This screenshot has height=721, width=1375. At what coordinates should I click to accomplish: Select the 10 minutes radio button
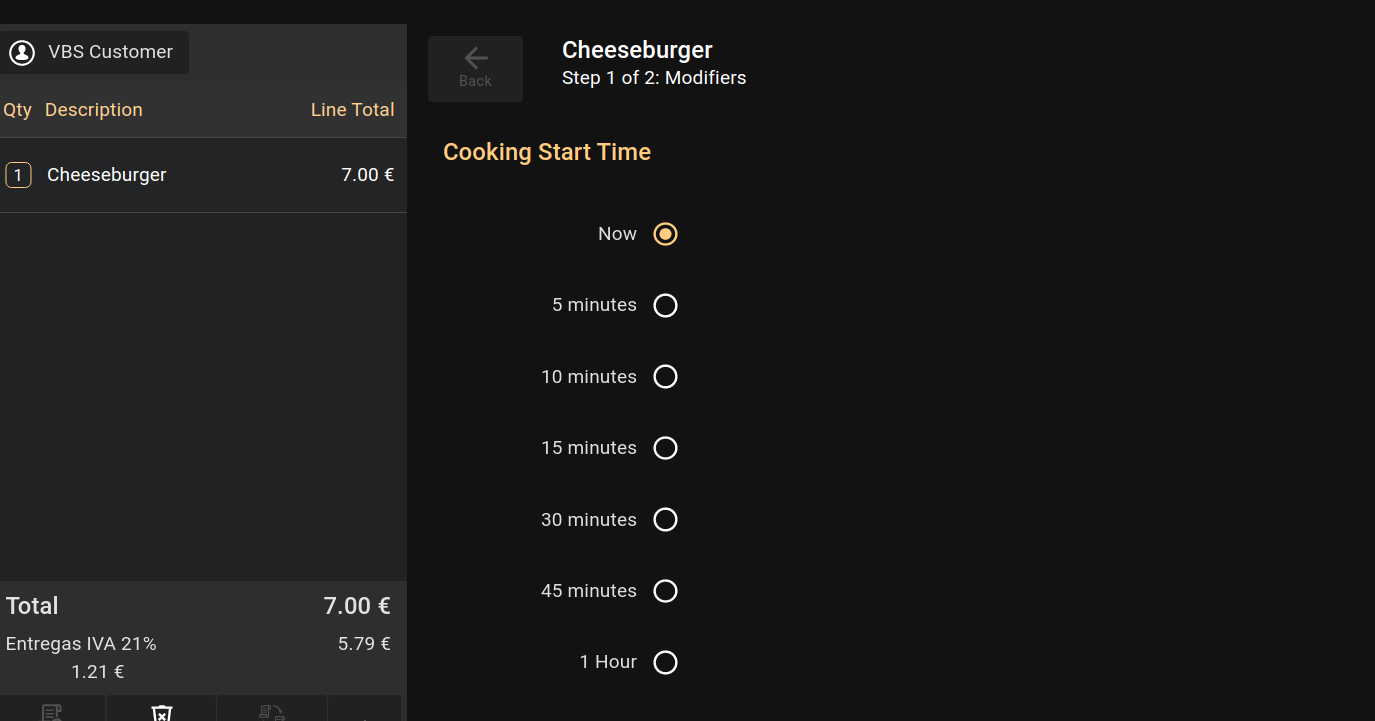point(665,377)
